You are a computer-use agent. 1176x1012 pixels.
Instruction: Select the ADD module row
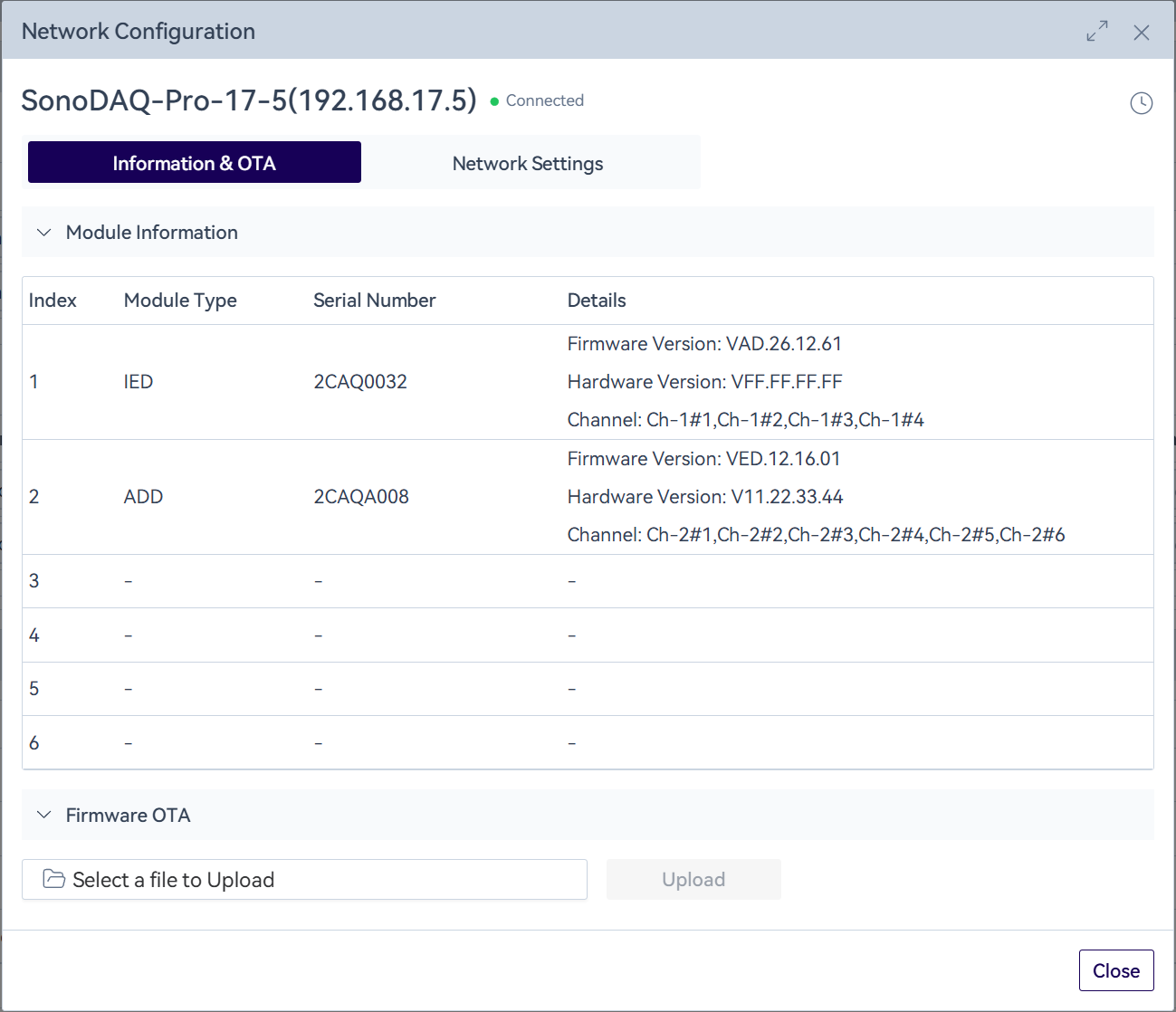tap(143, 497)
